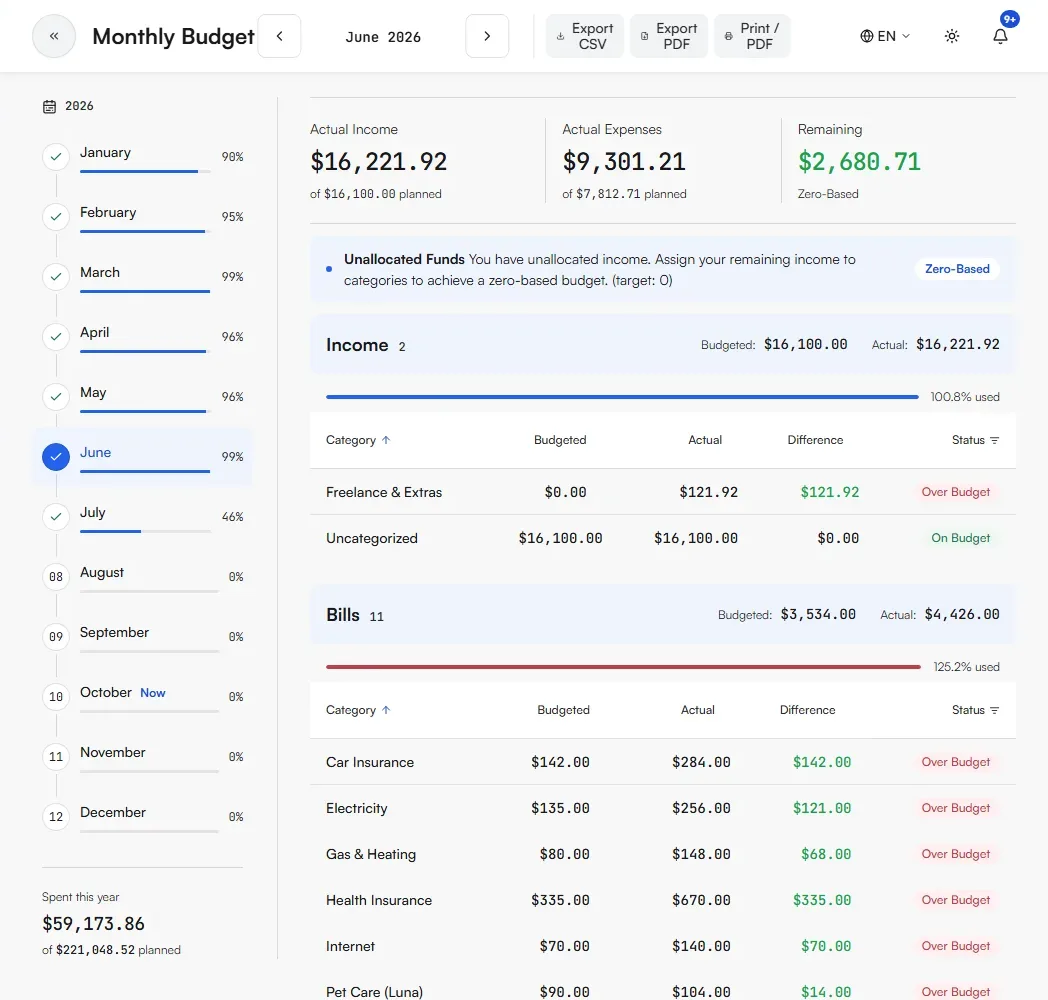Image resolution: width=1048 pixels, height=1000 pixels.
Task: Select June in the month list
Action: pos(143,457)
